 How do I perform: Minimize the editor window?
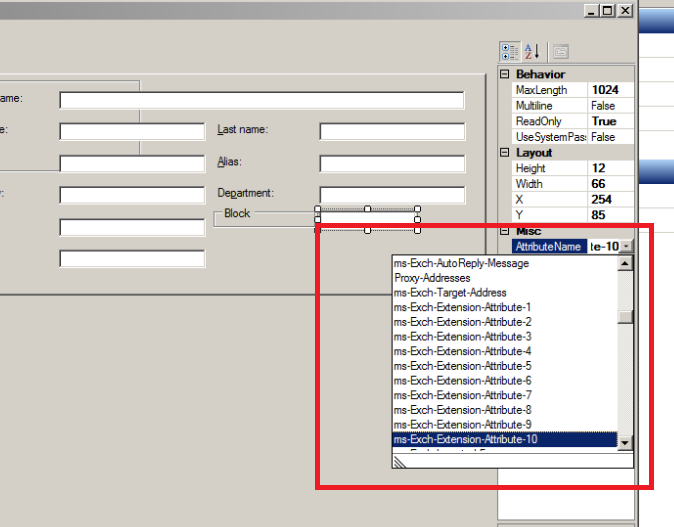tap(592, 10)
